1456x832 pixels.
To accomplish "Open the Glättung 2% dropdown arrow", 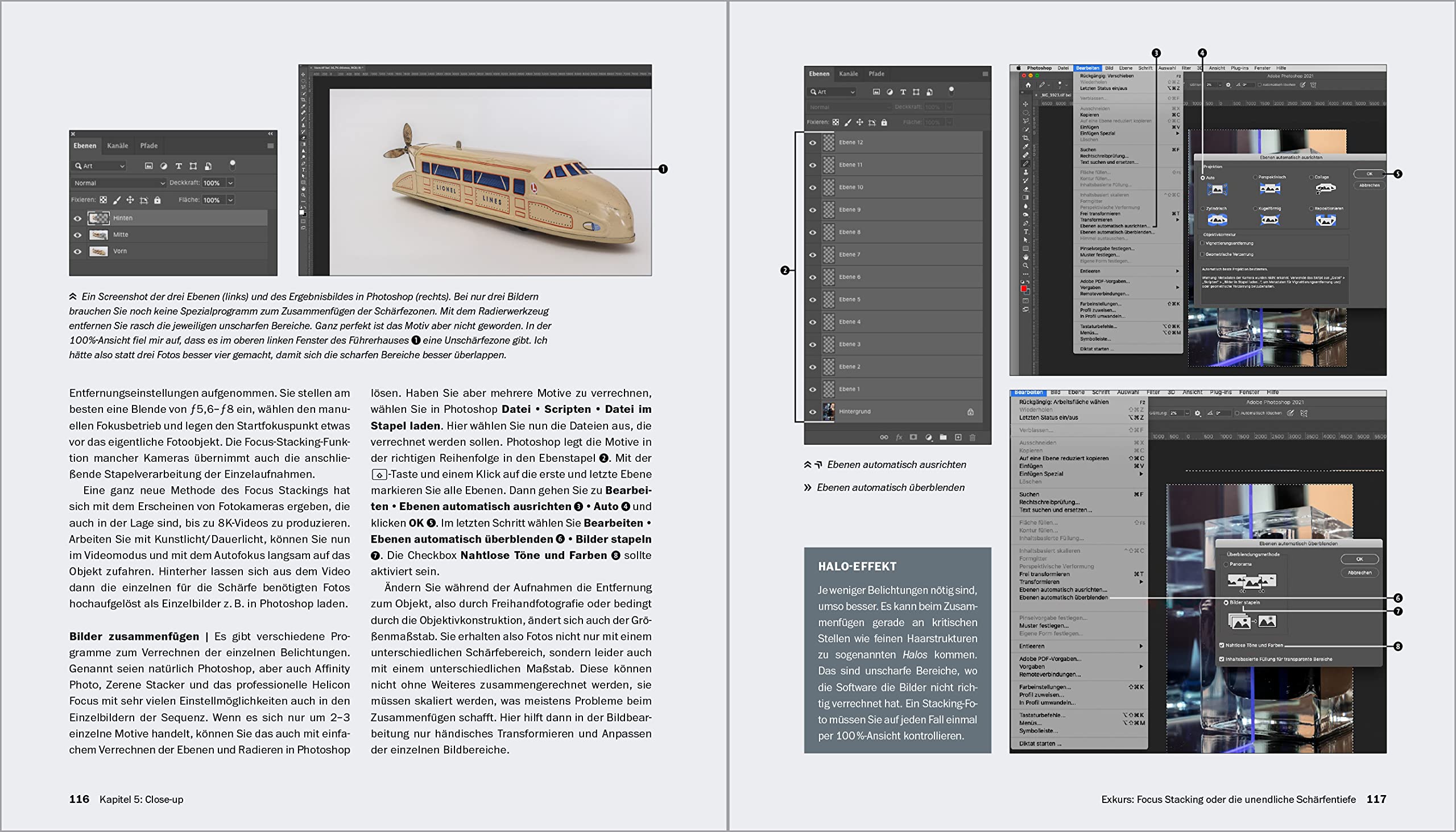I will 1187,412.
